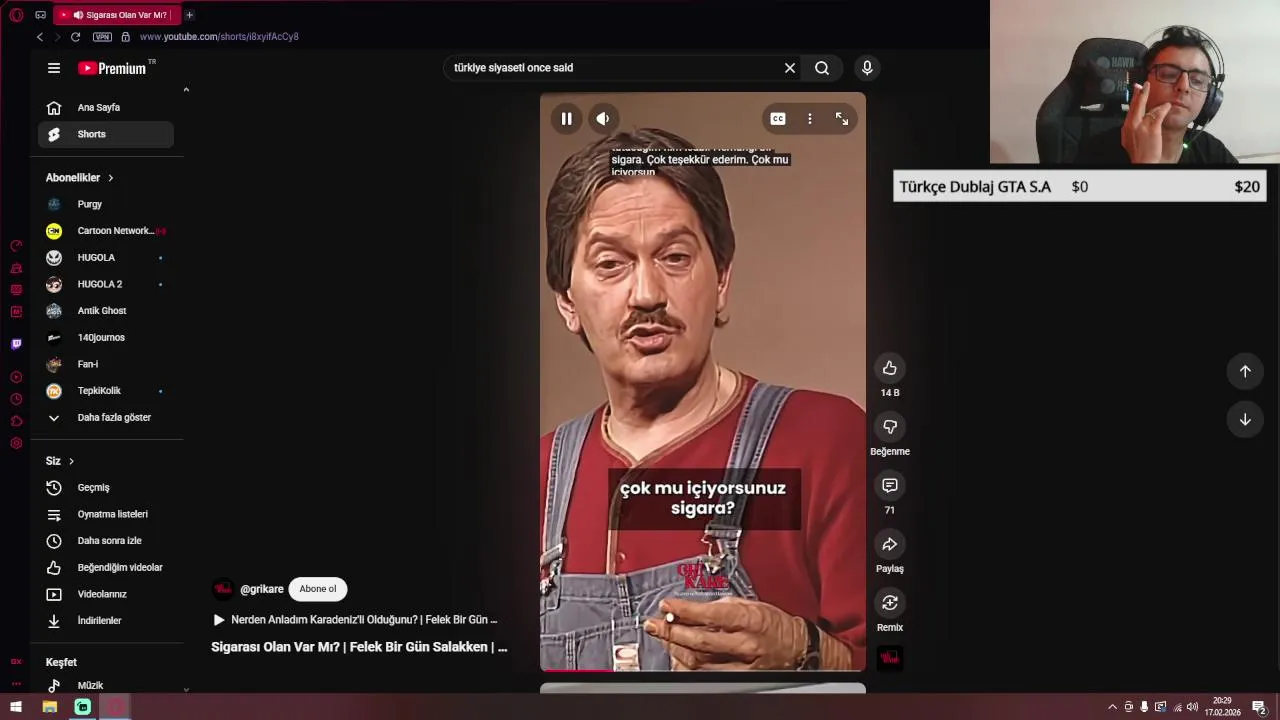Click the YouTube search input field
Viewport: 1280px width, 720px height.
pyautogui.click(x=614, y=68)
